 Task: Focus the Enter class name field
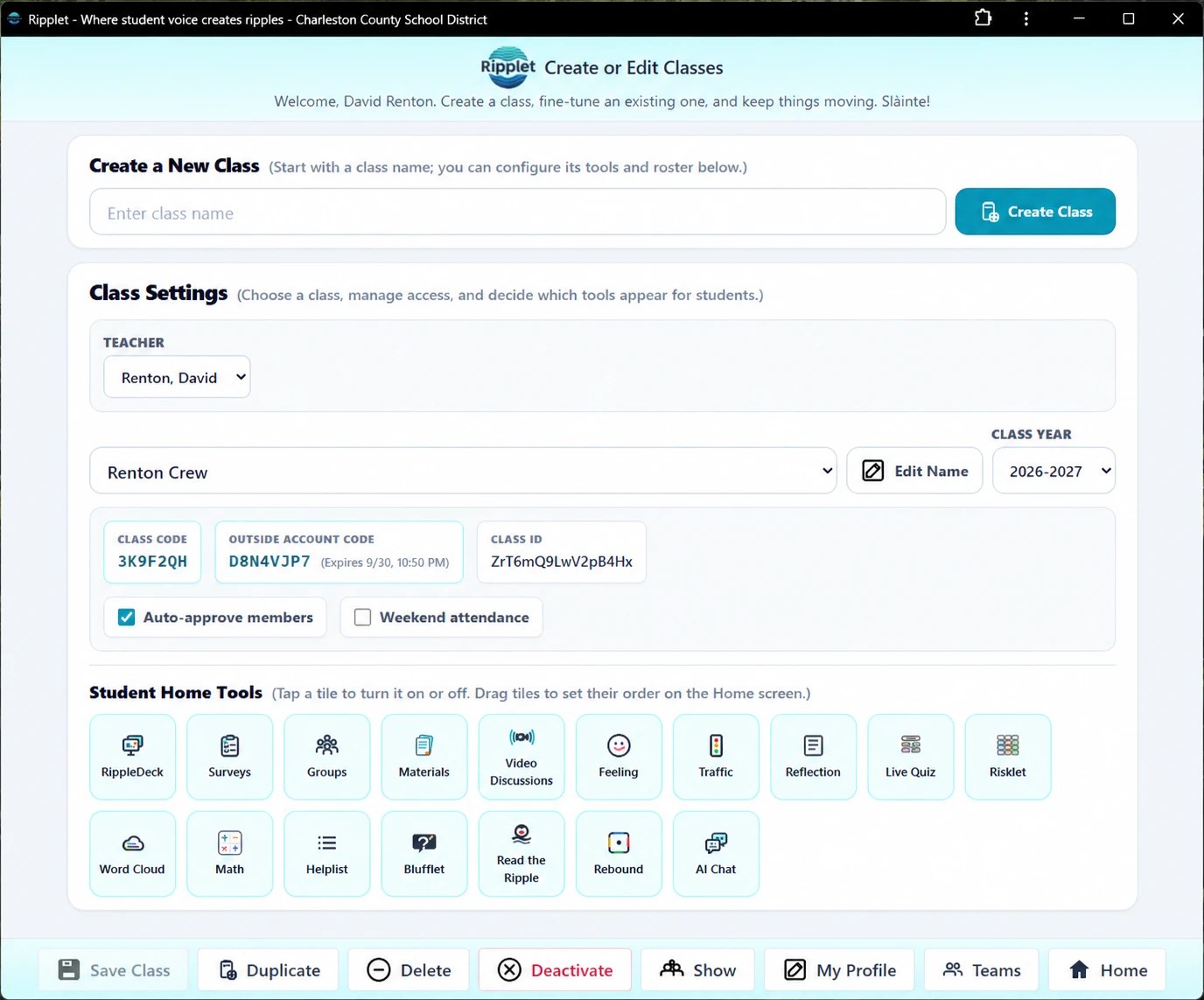click(x=517, y=213)
